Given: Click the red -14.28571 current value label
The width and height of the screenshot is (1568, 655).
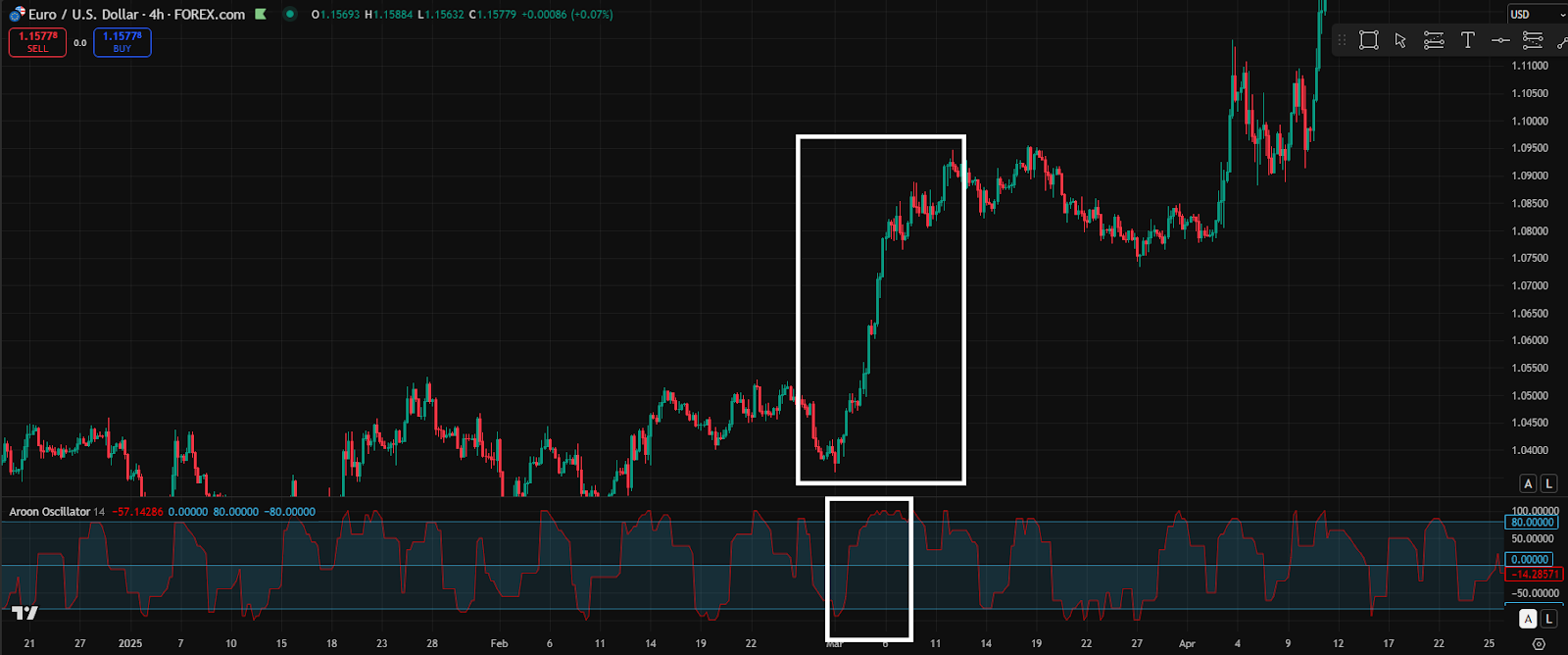Looking at the screenshot, I should (1534, 575).
